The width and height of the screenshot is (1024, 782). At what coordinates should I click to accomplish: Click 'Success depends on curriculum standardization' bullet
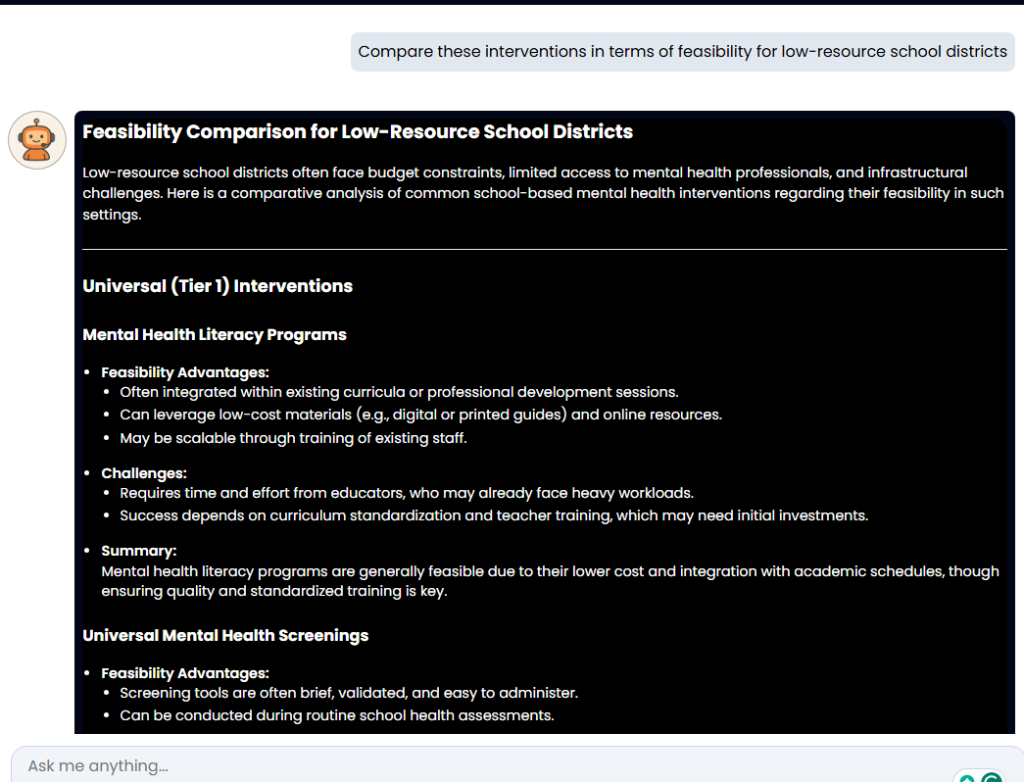click(494, 516)
